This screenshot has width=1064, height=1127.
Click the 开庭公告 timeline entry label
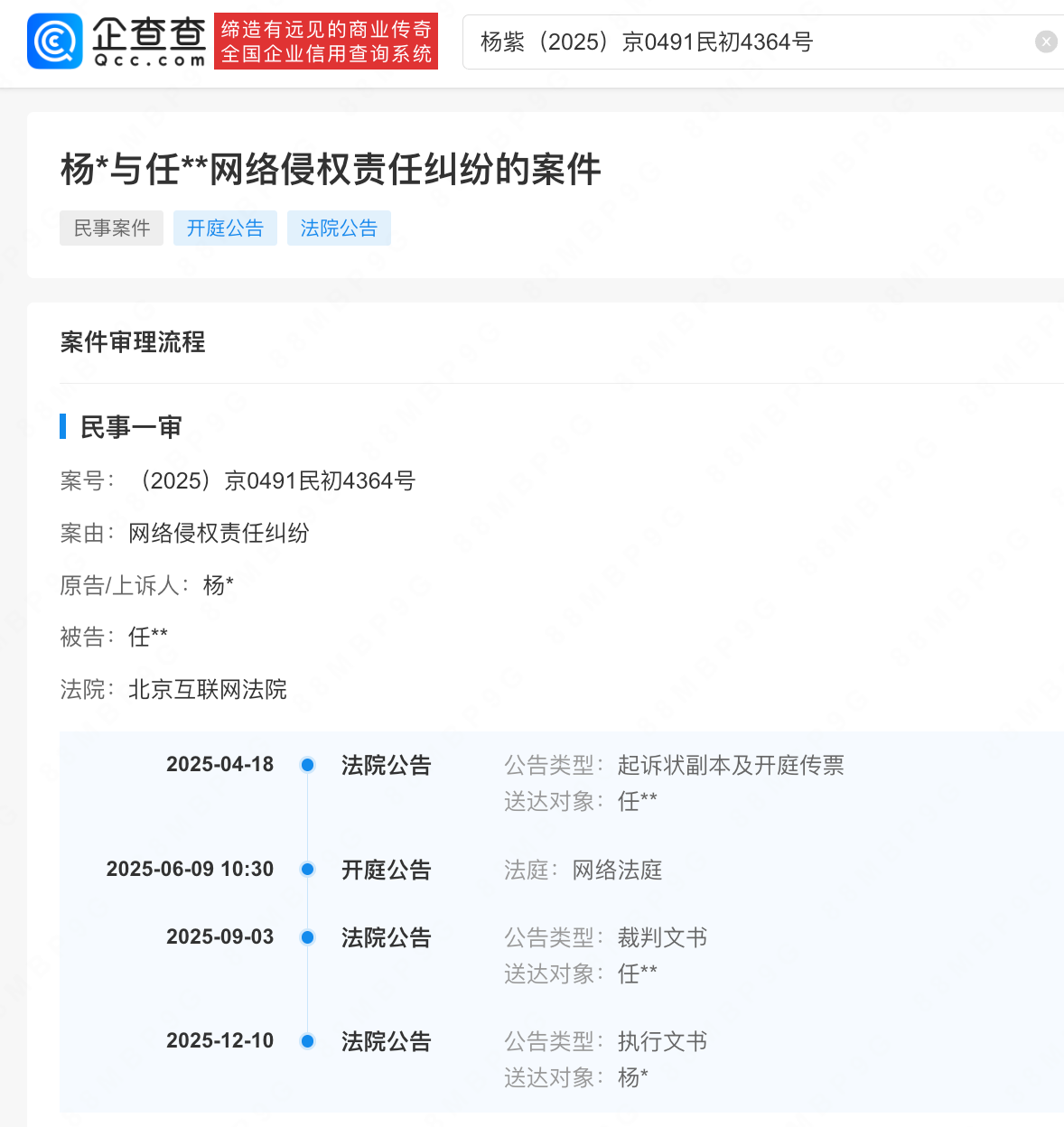pos(386,870)
